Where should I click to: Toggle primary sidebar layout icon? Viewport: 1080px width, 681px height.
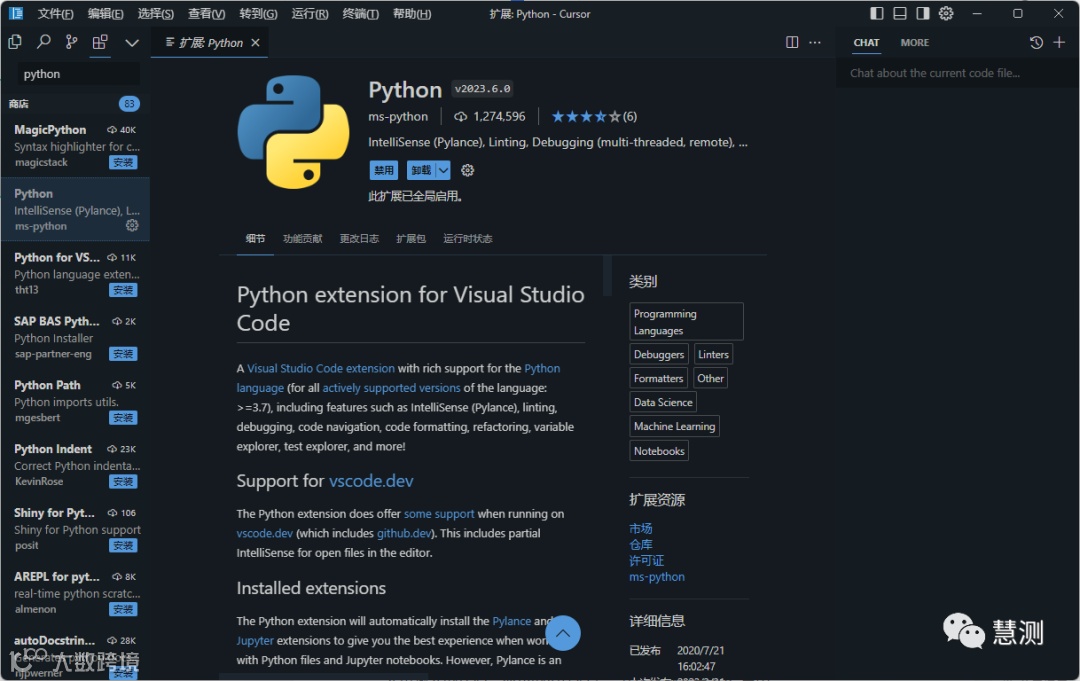click(877, 13)
